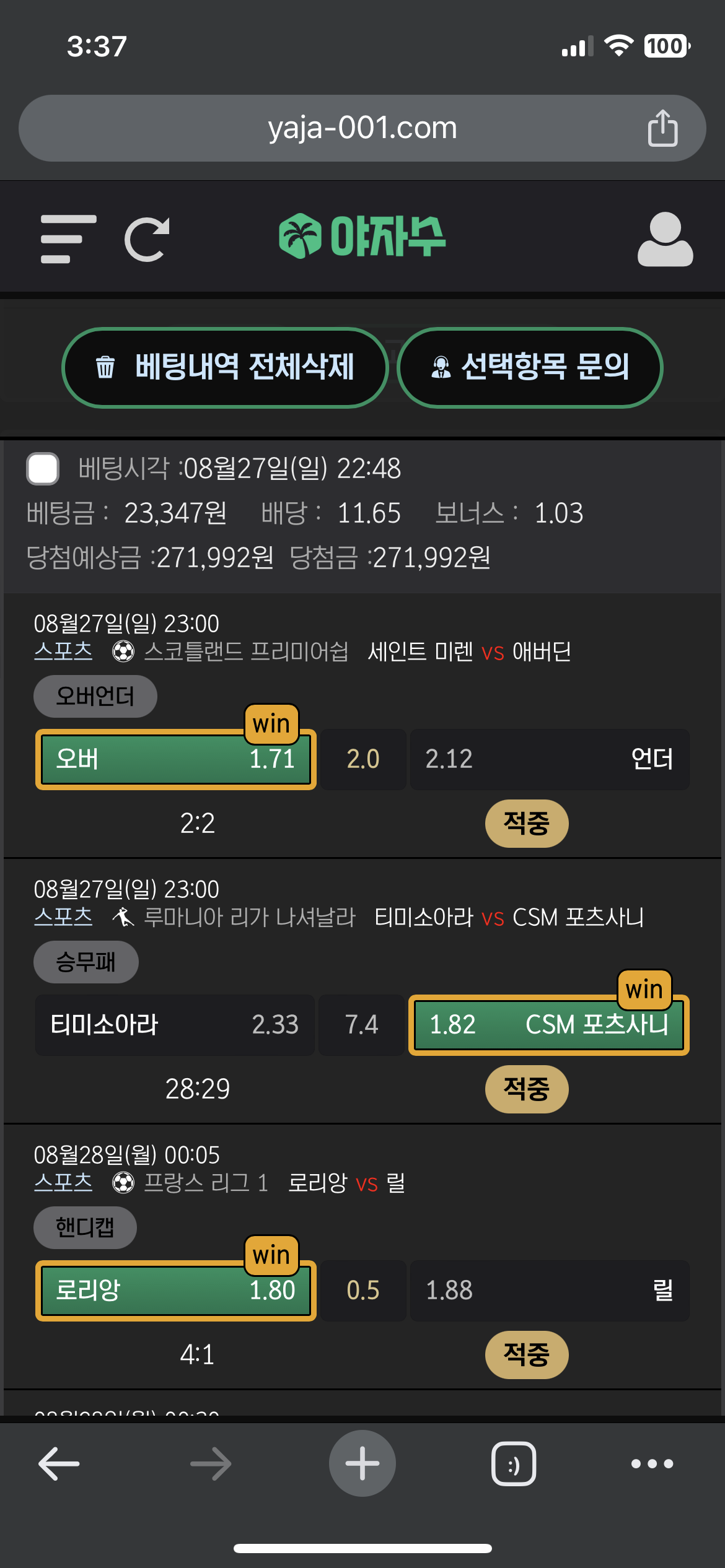This screenshot has height=1568, width=725.
Task: Tap the yaja-001.com address field
Action: 362,128
